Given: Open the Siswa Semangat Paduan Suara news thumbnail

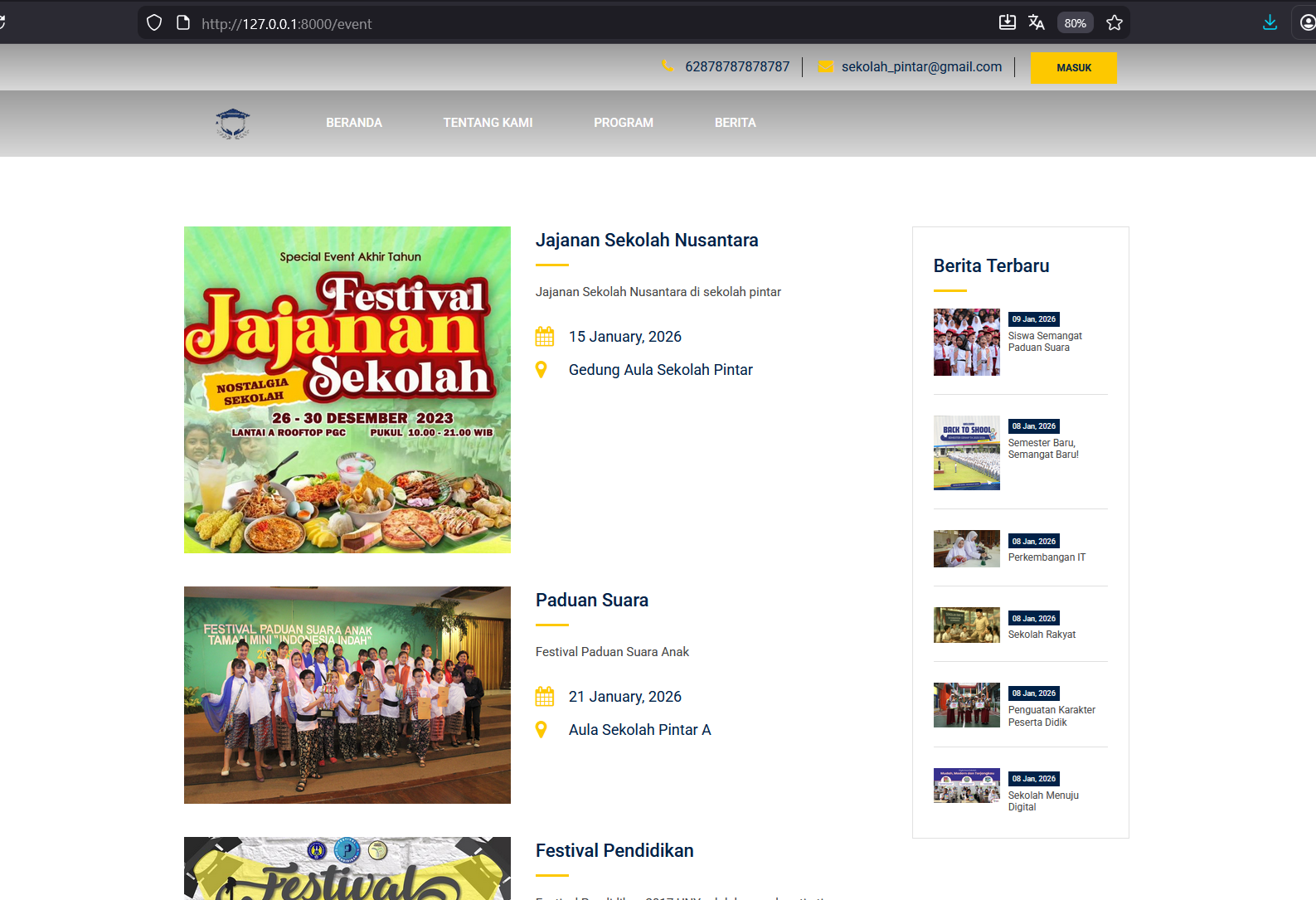Looking at the screenshot, I should pyautogui.click(x=967, y=342).
